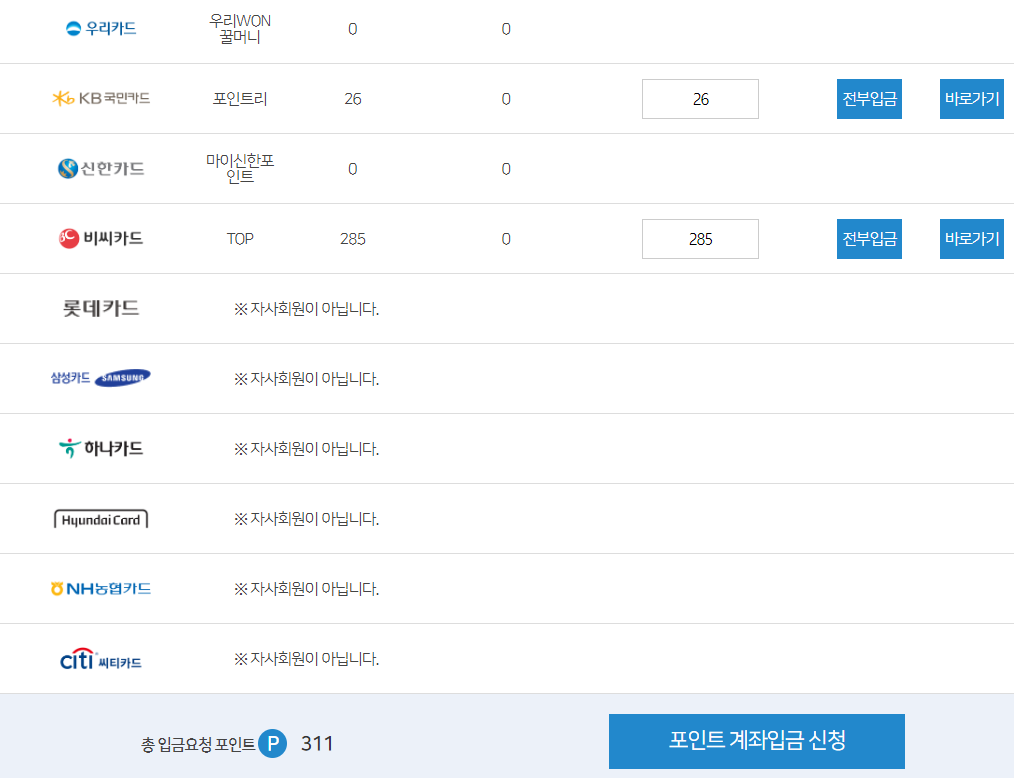Image resolution: width=1014 pixels, height=778 pixels.
Task: Click the total 311 points value
Action: (x=317, y=744)
